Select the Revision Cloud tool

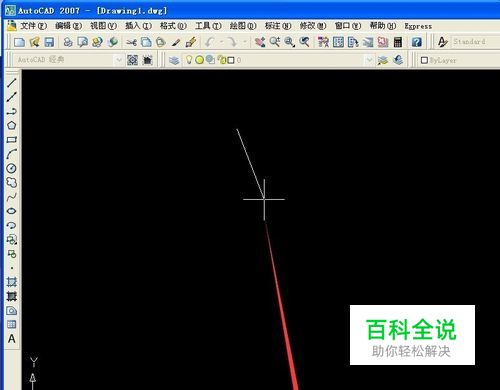point(12,182)
